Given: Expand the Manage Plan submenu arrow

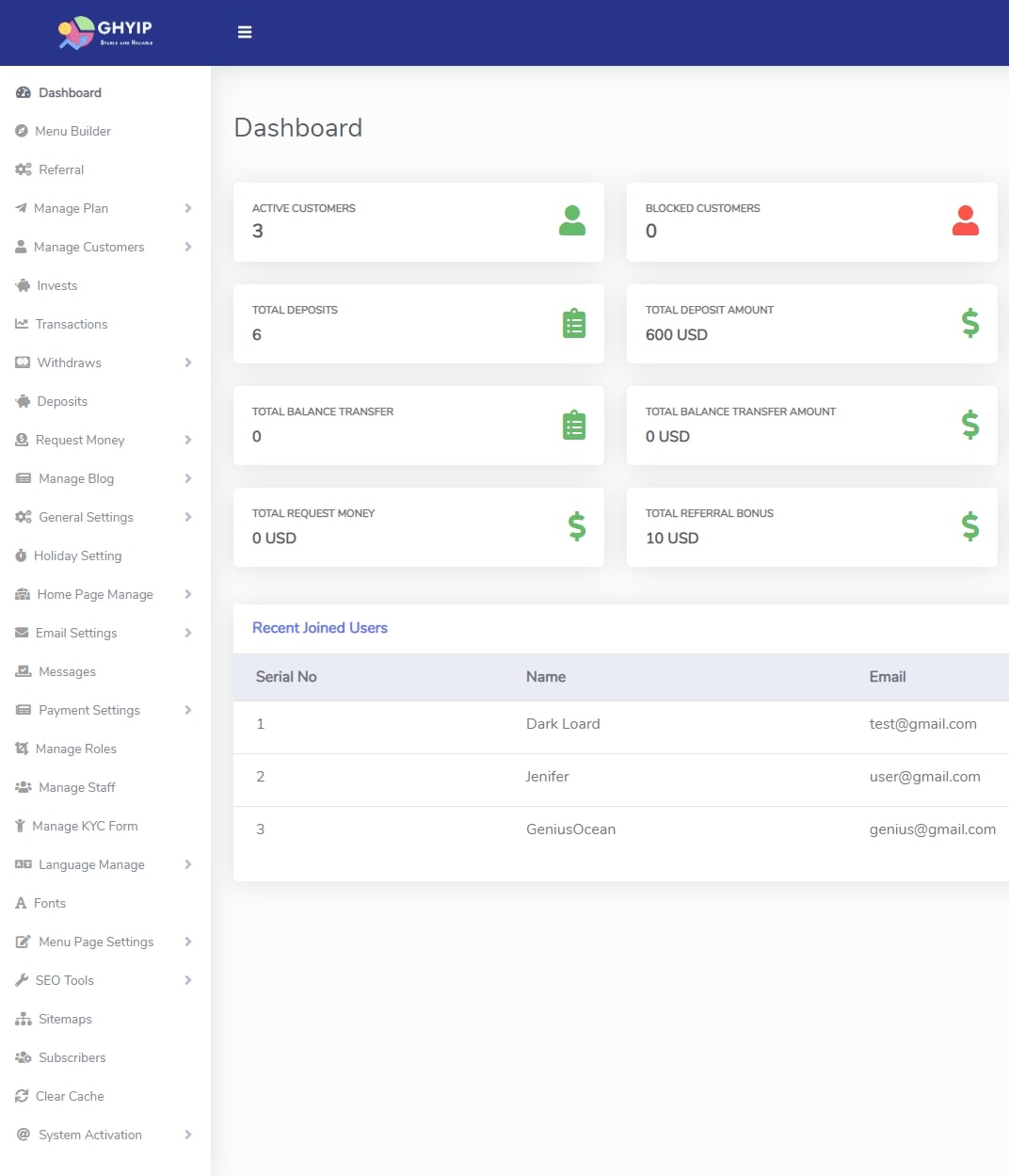Looking at the screenshot, I should click(188, 208).
